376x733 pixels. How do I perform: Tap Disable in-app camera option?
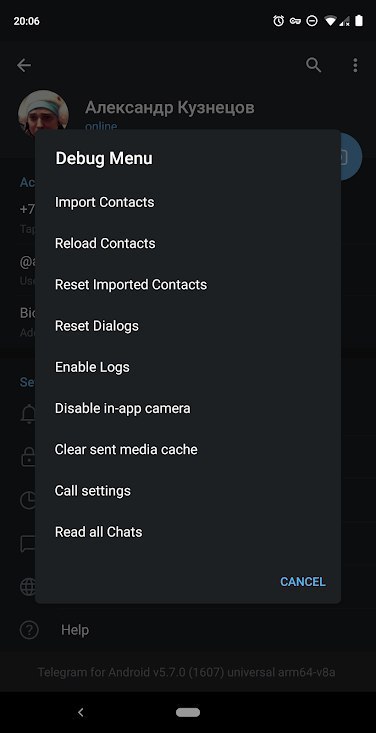188,408
